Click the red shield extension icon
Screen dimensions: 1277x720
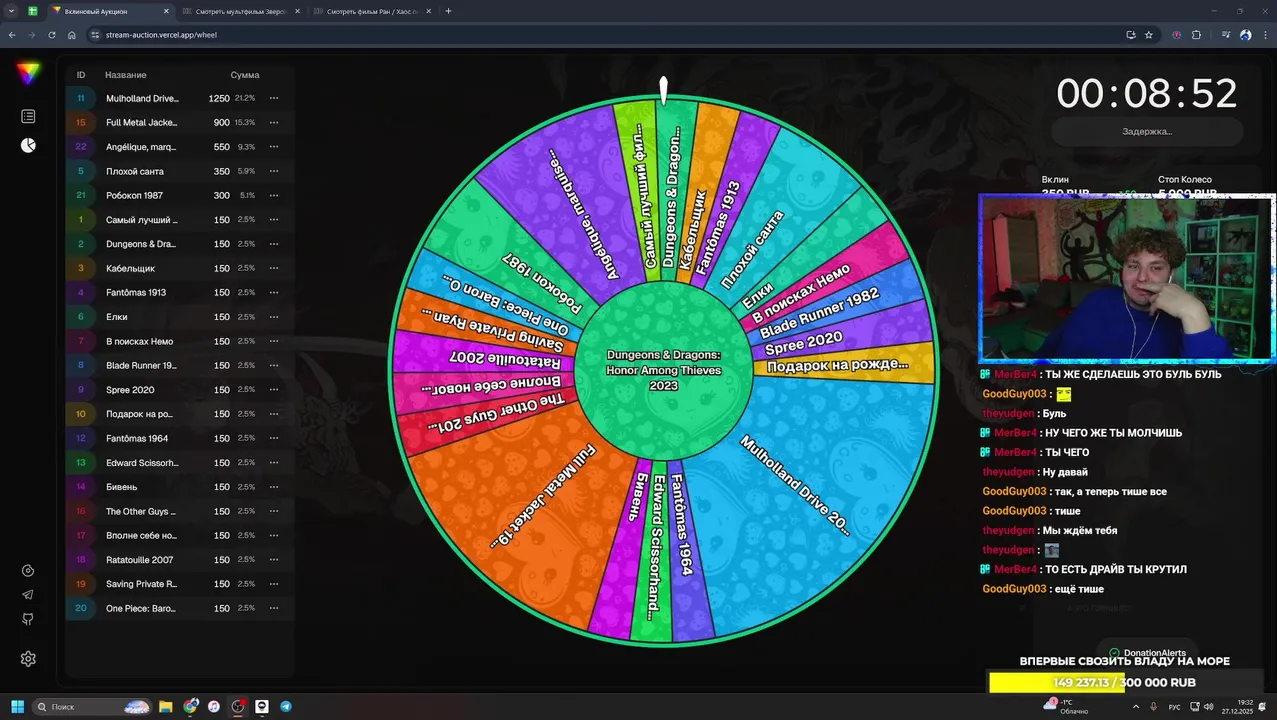[x=1176, y=35]
